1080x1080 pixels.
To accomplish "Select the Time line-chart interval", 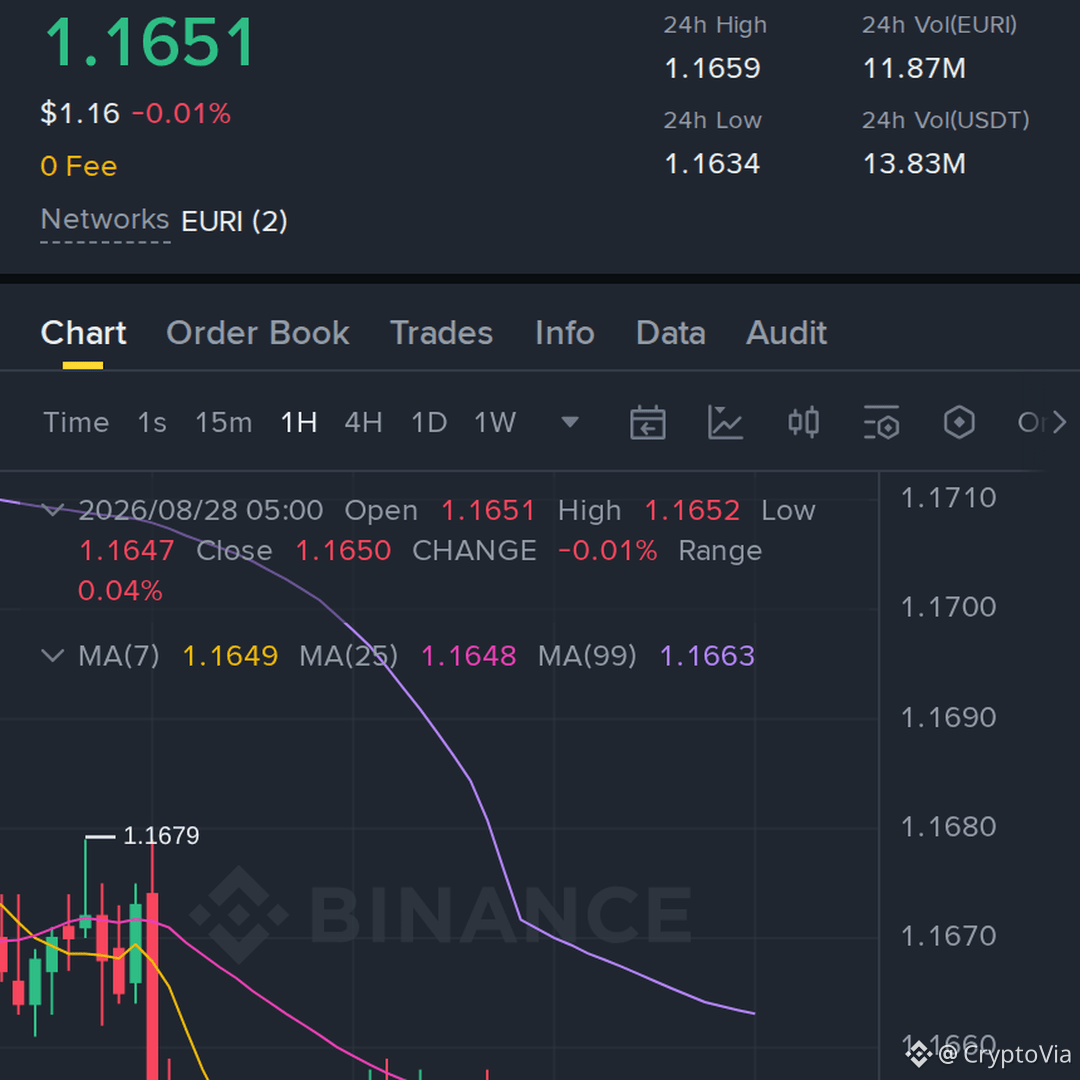I will pyautogui.click(x=76, y=422).
